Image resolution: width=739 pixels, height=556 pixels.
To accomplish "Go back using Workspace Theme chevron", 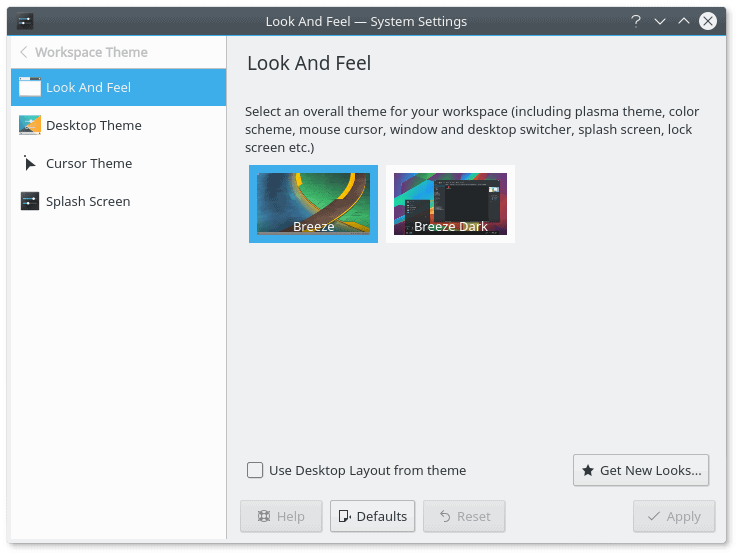I will [x=24, y=52].
